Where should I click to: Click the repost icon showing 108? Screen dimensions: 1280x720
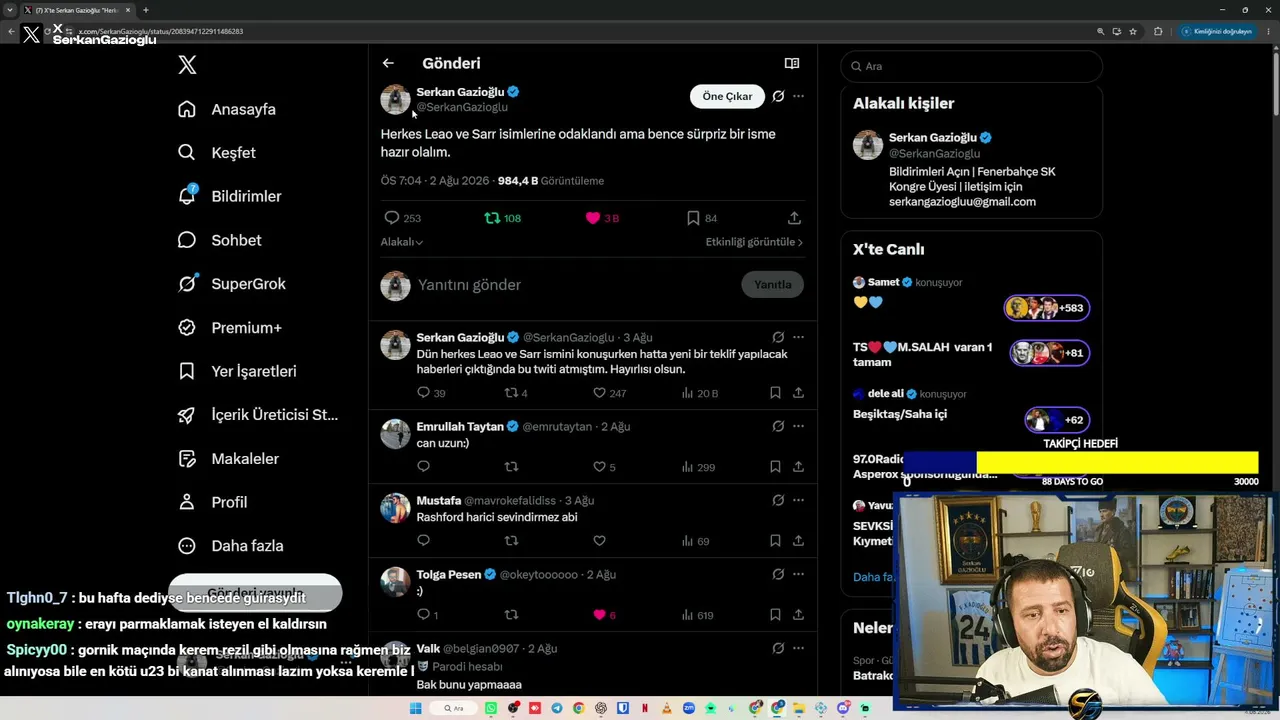492,218
